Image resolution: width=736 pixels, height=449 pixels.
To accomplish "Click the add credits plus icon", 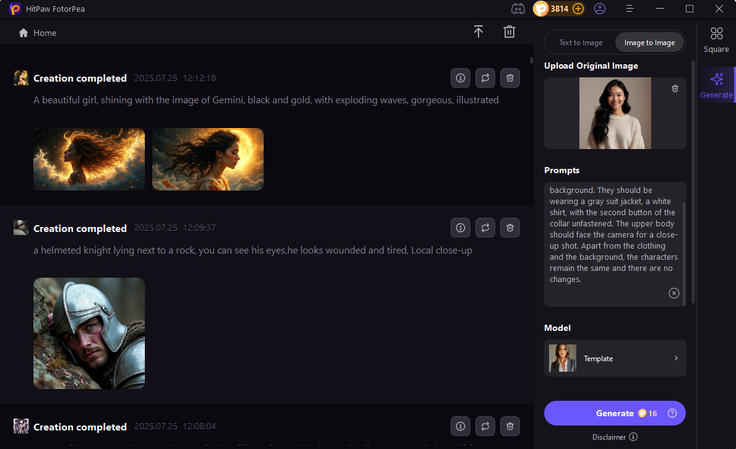I will click(x=579, y=9).
